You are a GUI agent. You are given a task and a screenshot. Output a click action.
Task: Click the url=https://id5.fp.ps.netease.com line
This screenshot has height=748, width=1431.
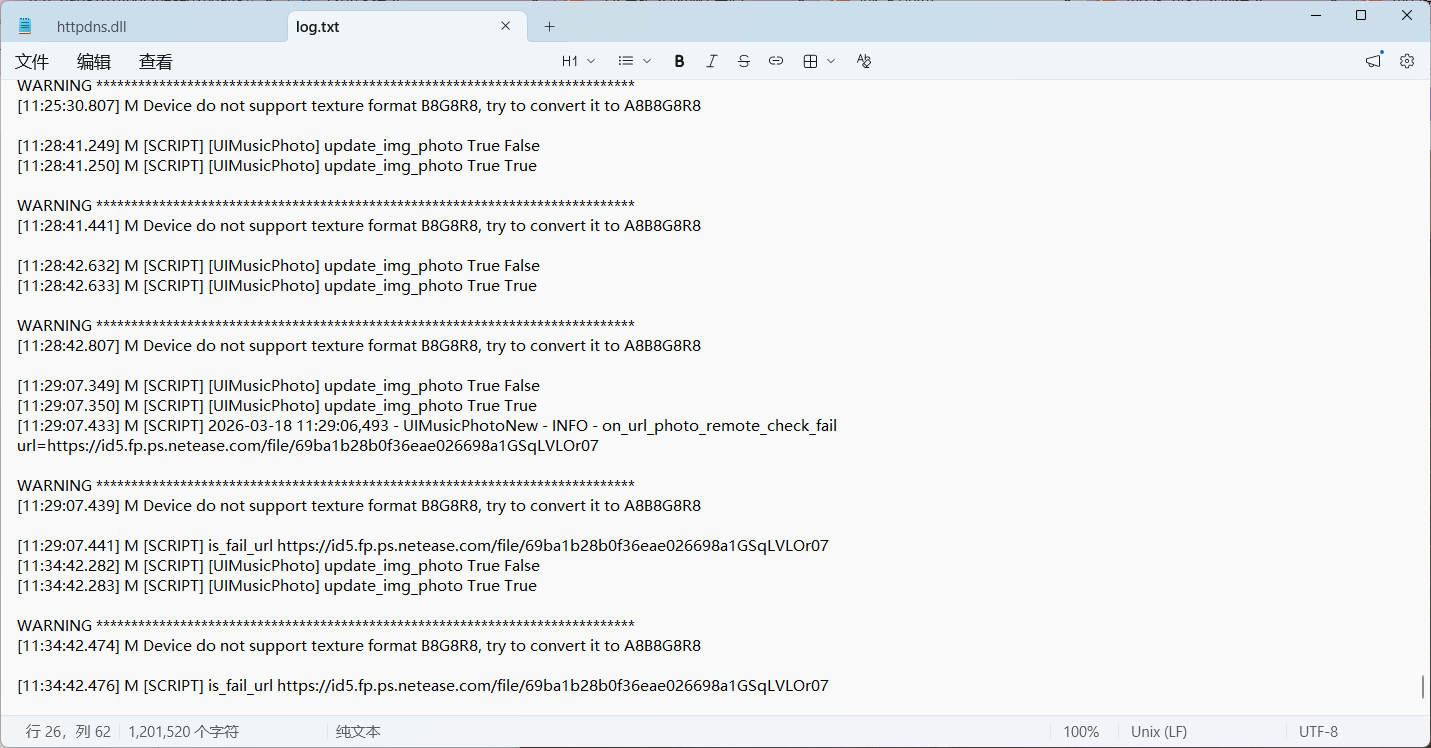tap(308, 446)
